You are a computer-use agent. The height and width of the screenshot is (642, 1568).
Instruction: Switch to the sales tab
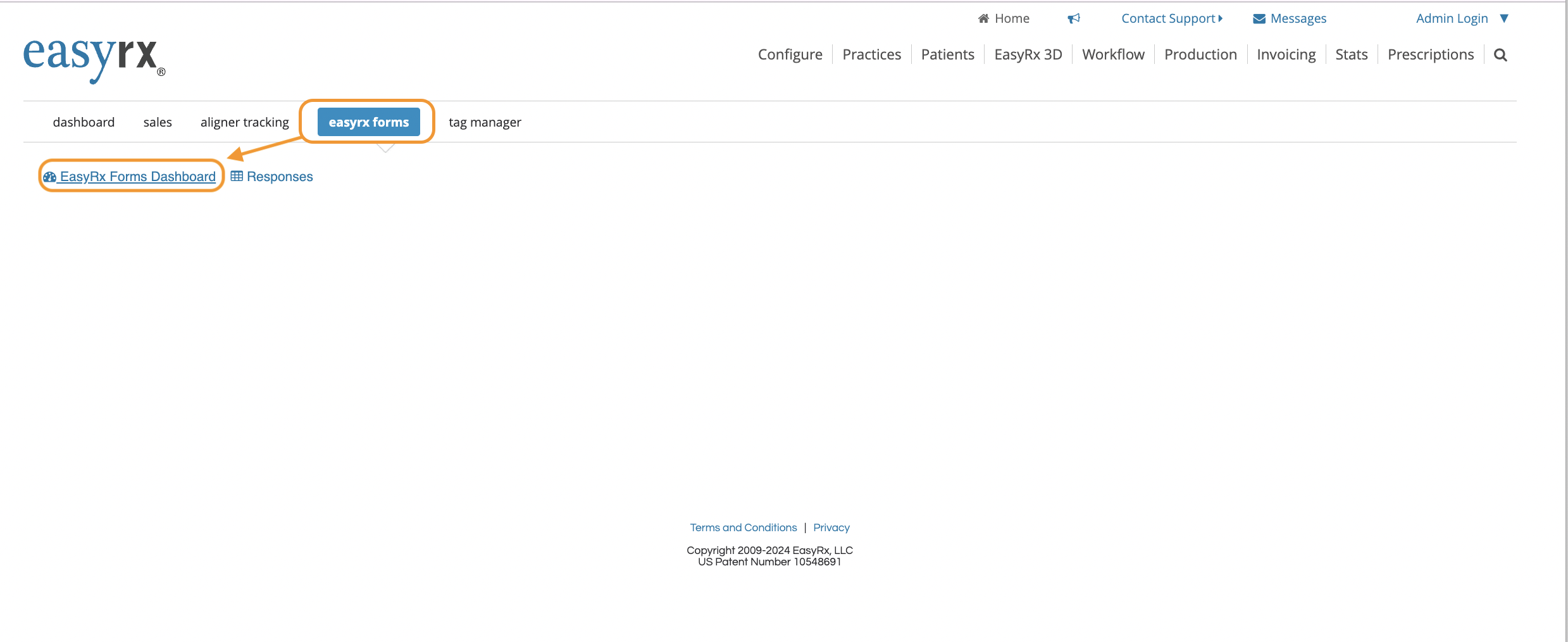click(x=158, y=122)
